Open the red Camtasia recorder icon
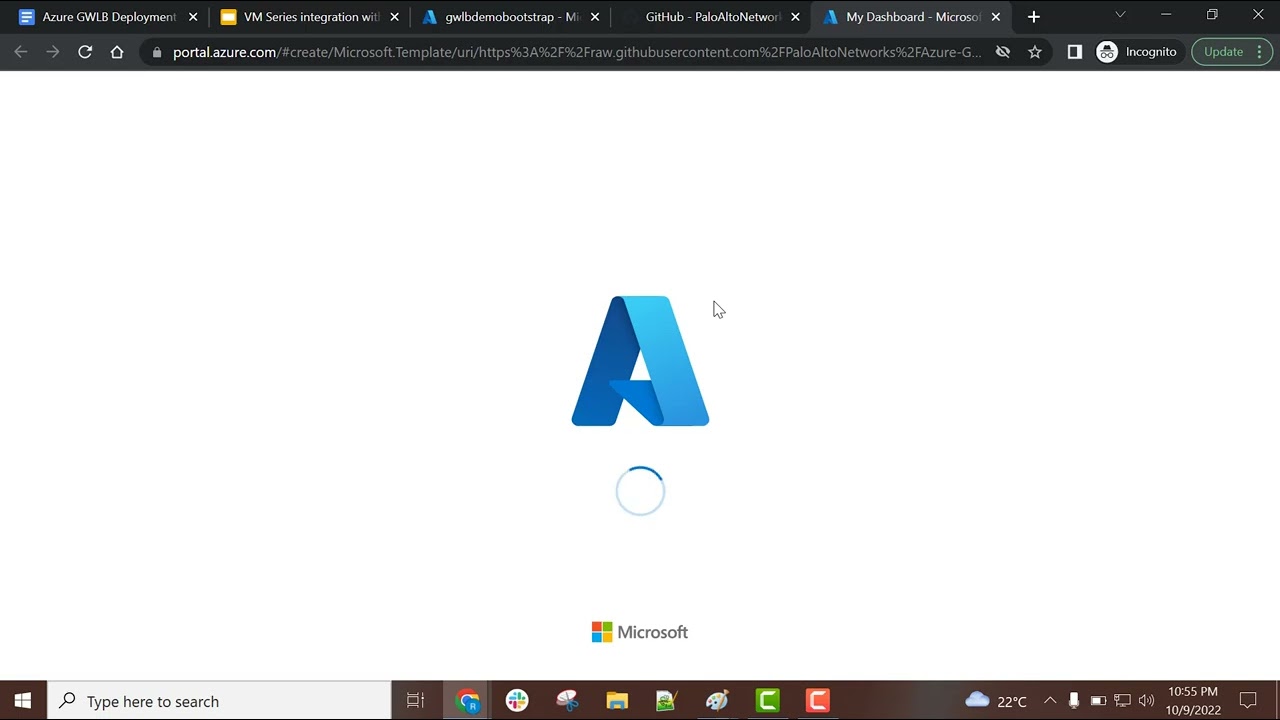The height and width of the screenshot is (720, 1280). pos(817,701)
